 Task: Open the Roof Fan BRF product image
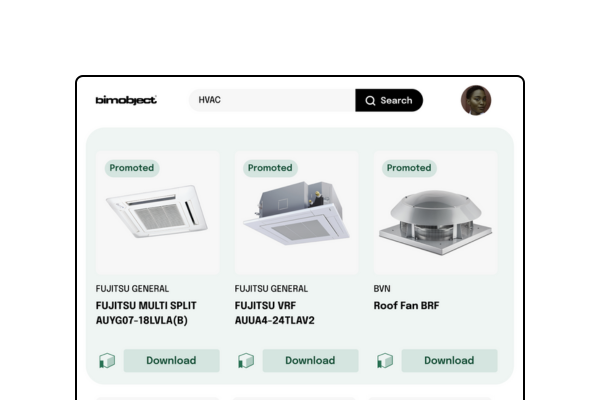435,212
